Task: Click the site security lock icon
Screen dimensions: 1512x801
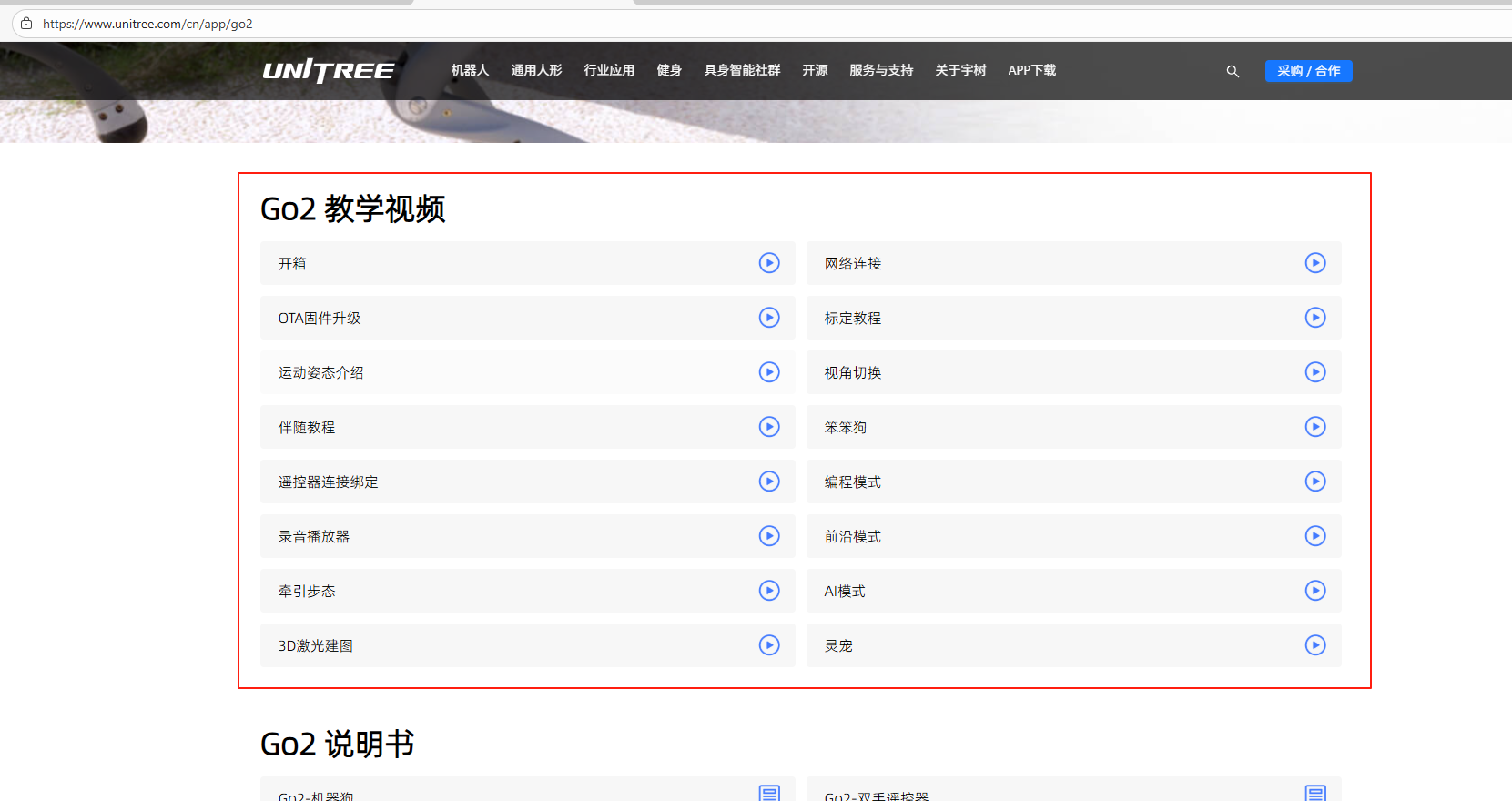Action: click(26, 24)
